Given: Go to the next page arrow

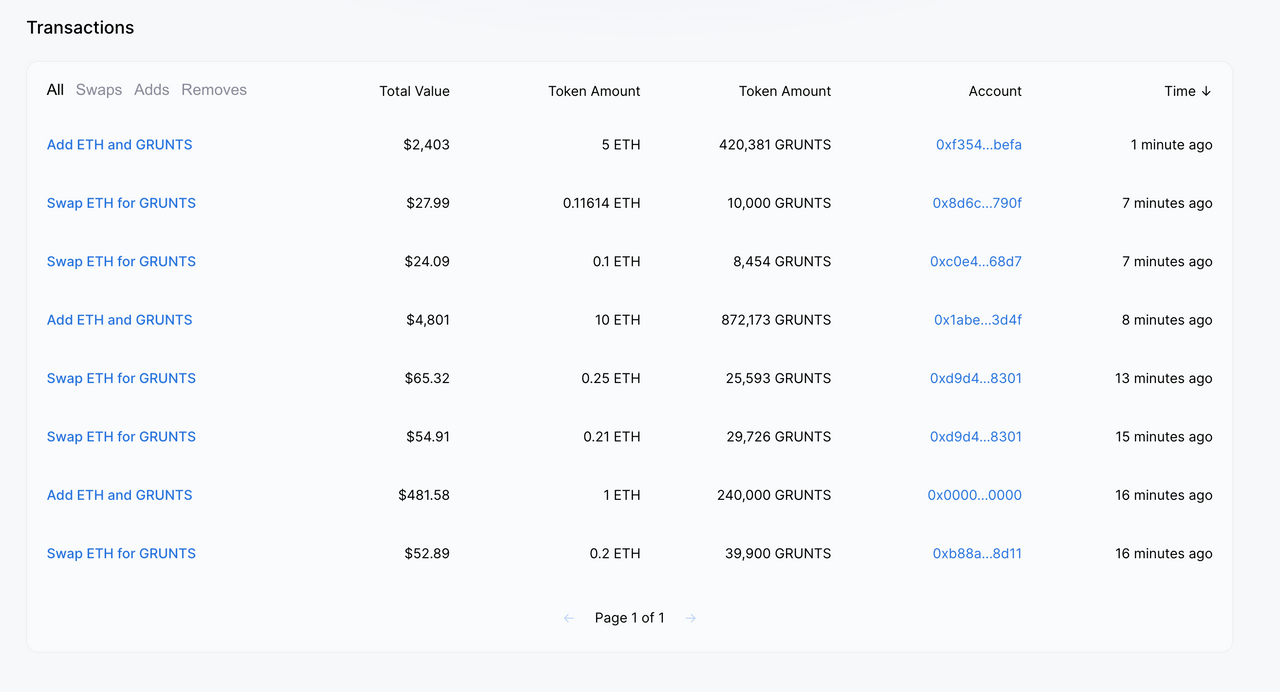Looking at the screenshot, I should tap(691, 618).
